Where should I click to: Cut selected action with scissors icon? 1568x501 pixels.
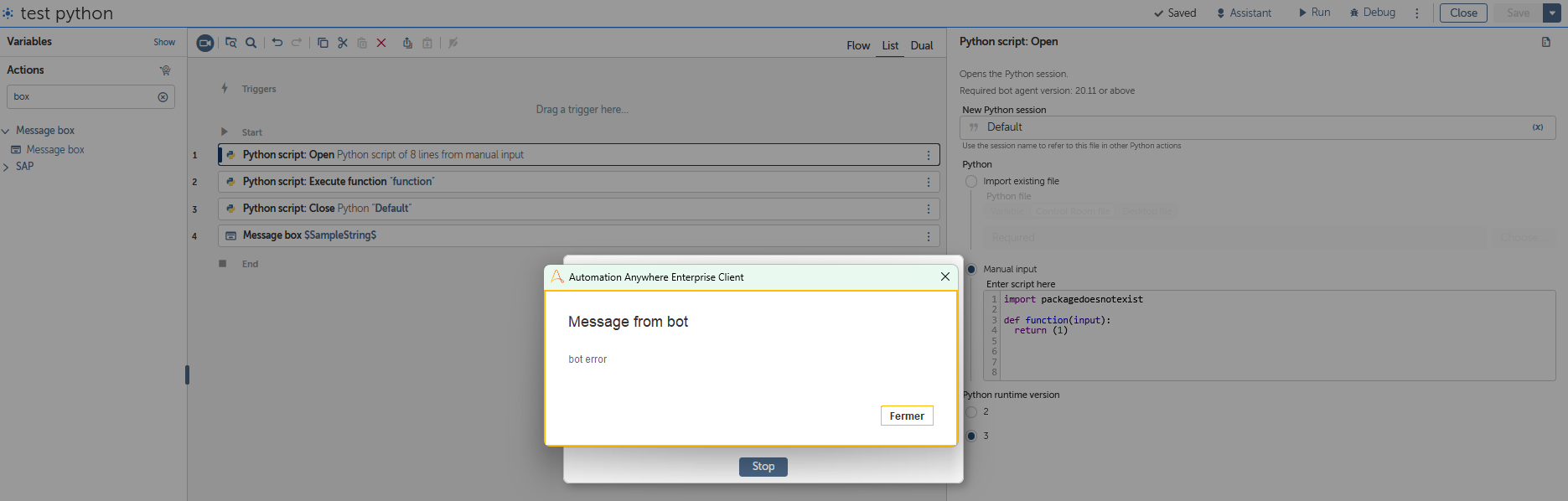[343, 43]
